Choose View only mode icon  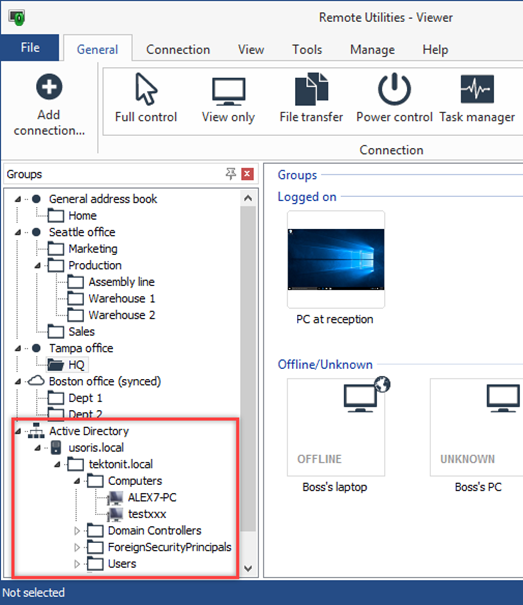click(x=228, y=100)
